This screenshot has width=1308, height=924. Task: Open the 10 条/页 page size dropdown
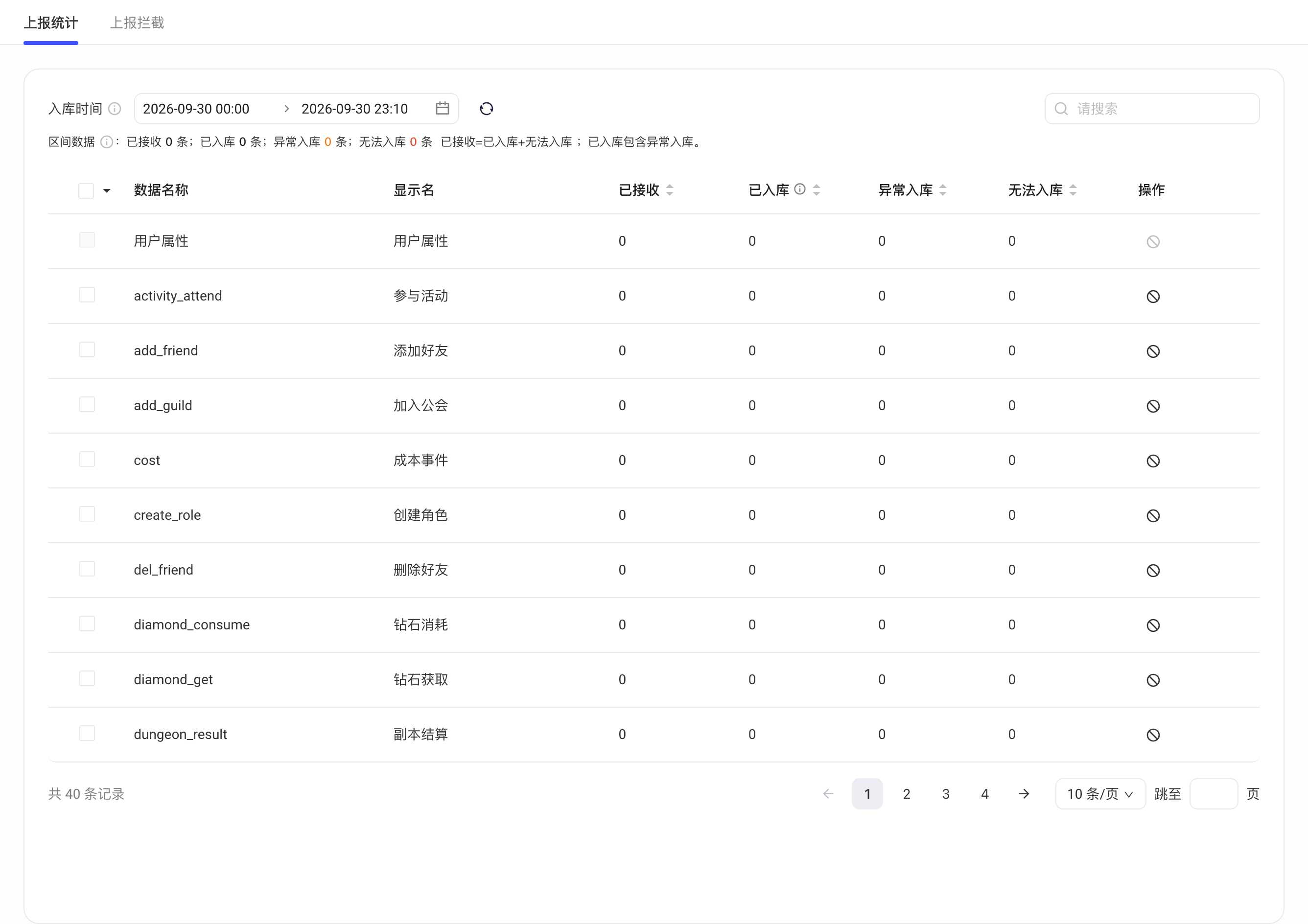(x=1100, y=793)
